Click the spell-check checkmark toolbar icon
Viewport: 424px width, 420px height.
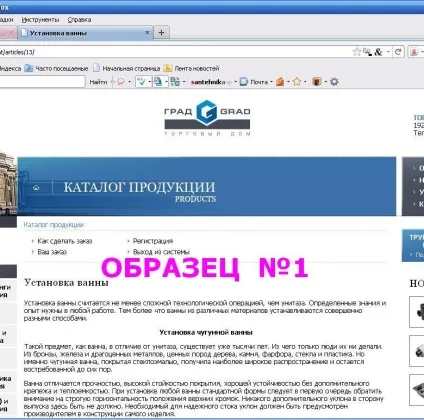coord(142,82)
